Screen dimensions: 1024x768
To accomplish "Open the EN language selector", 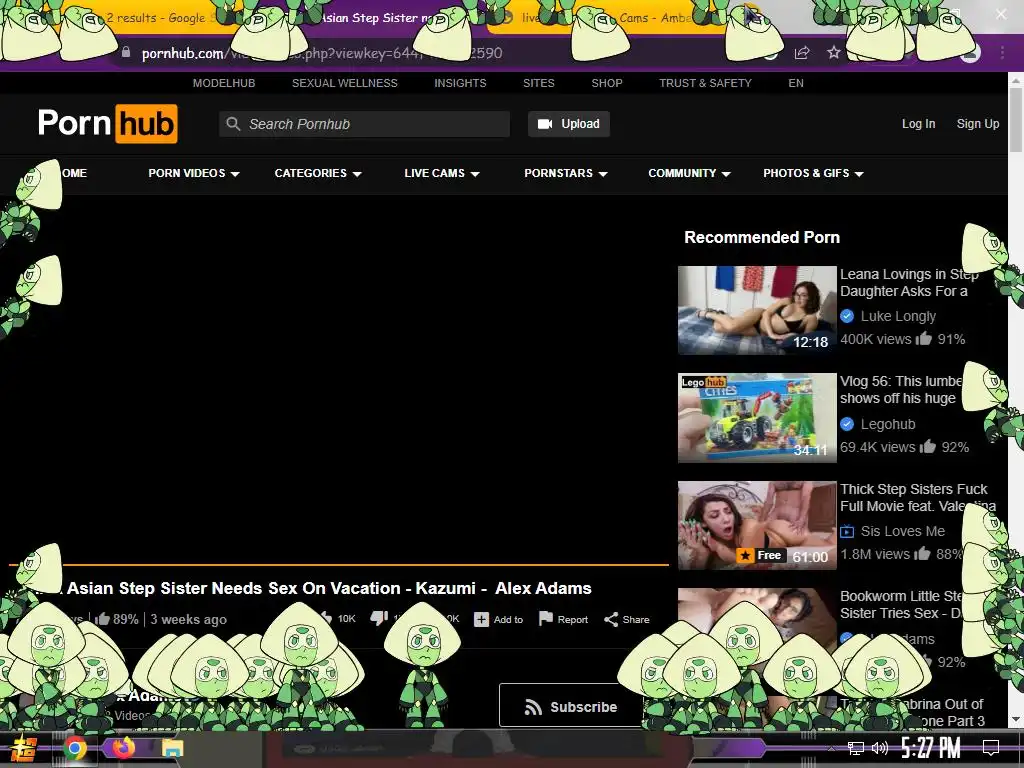I will point(795,83).
